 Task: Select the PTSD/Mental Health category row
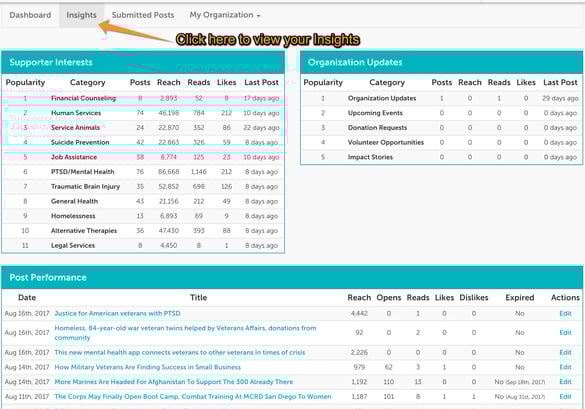tap(143, 172)
